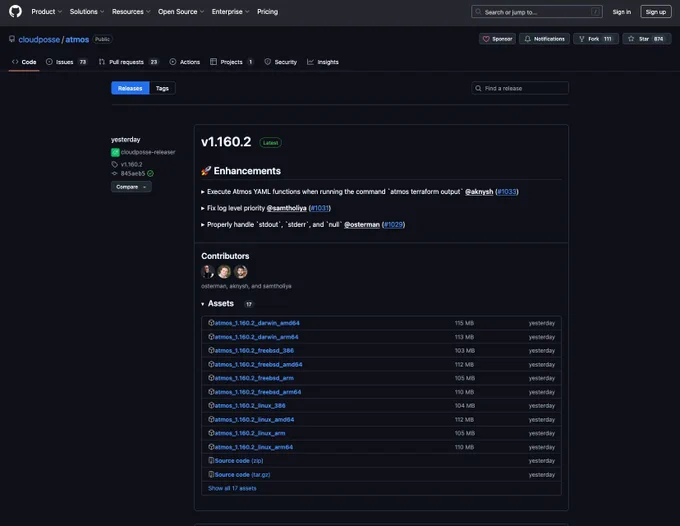Screen dimensions: 680x526
Task: Download atmos_1.160.2_freebsd_arm64
Action: click(x=258, y=392)
